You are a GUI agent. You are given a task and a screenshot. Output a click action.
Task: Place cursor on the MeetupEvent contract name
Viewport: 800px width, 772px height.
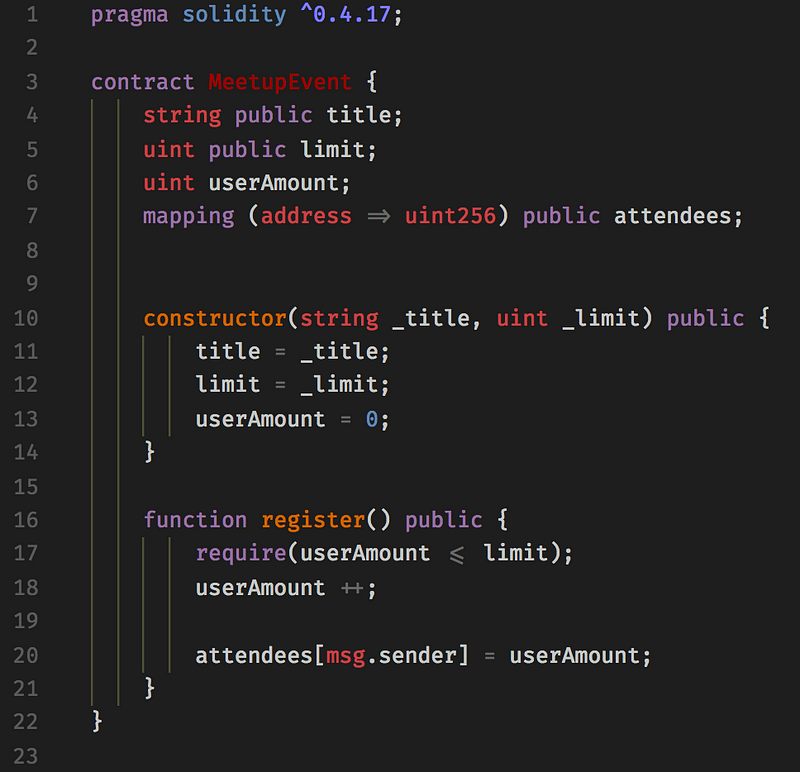point(280,82)
